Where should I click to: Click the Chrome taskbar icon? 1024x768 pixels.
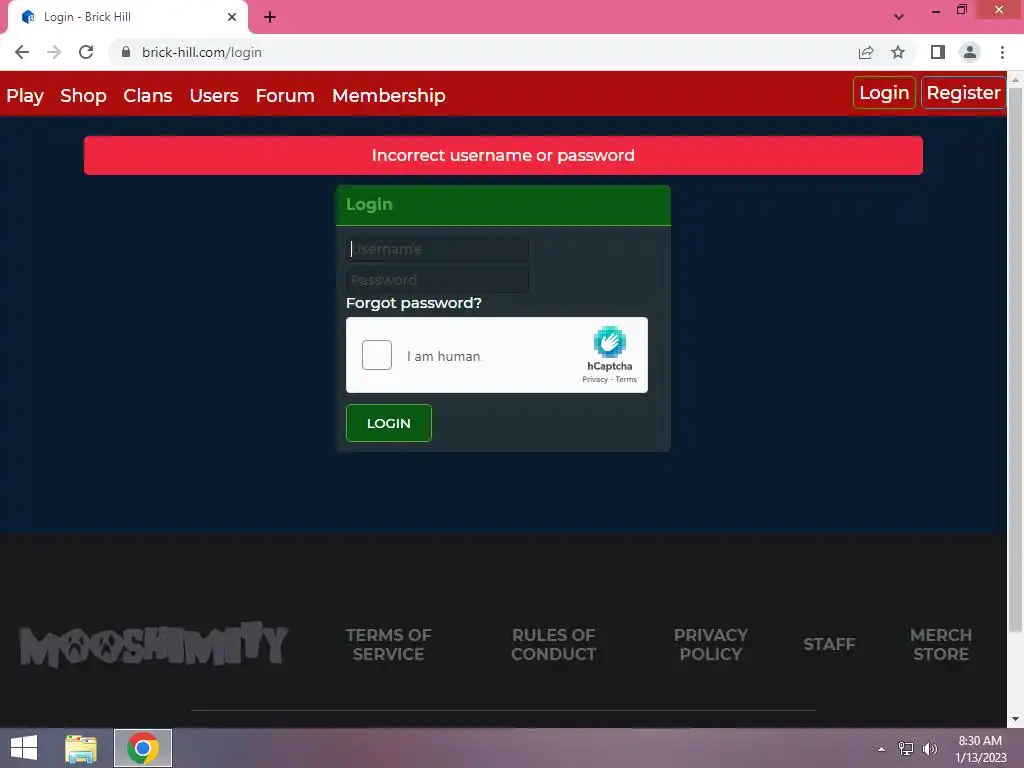pyautogui.click(x=143, y=748)
